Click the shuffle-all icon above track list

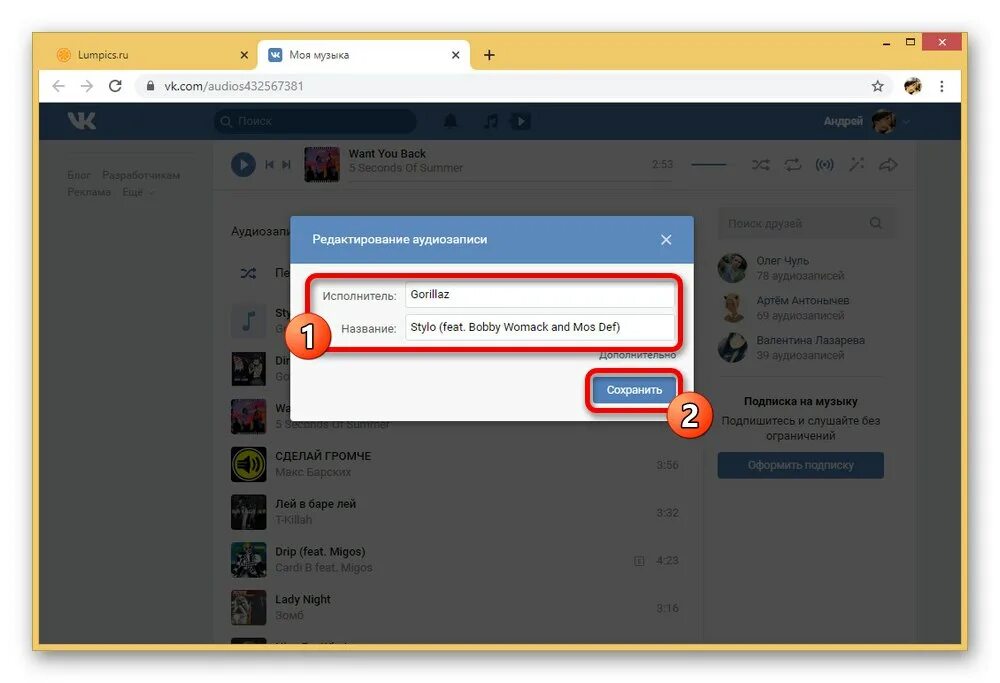248,273
